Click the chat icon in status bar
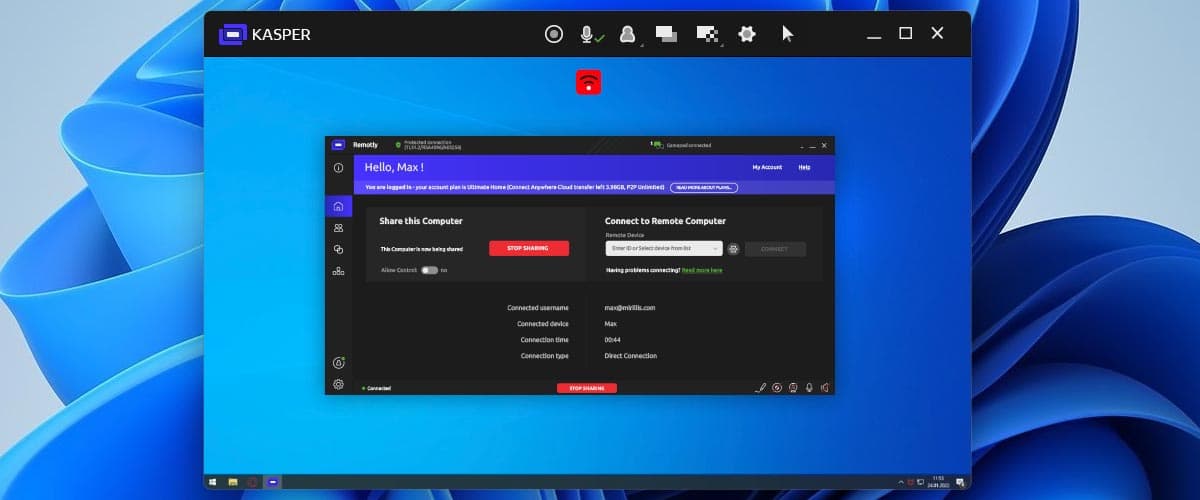 pyautogui.click(x=793, y=388)
